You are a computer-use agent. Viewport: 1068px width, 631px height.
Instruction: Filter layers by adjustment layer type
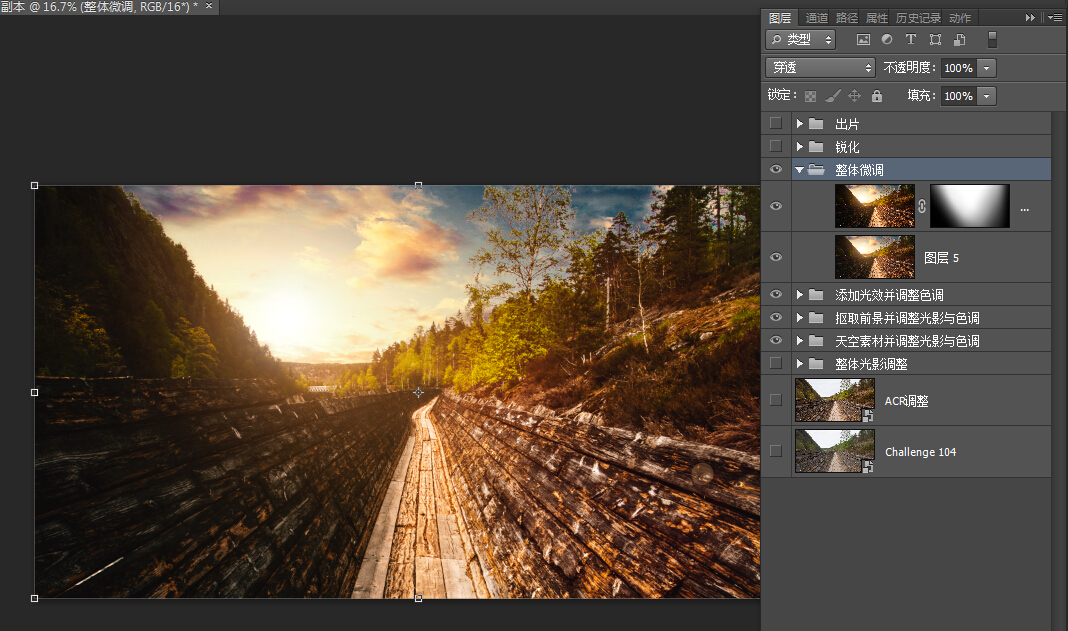coord(887,40)
